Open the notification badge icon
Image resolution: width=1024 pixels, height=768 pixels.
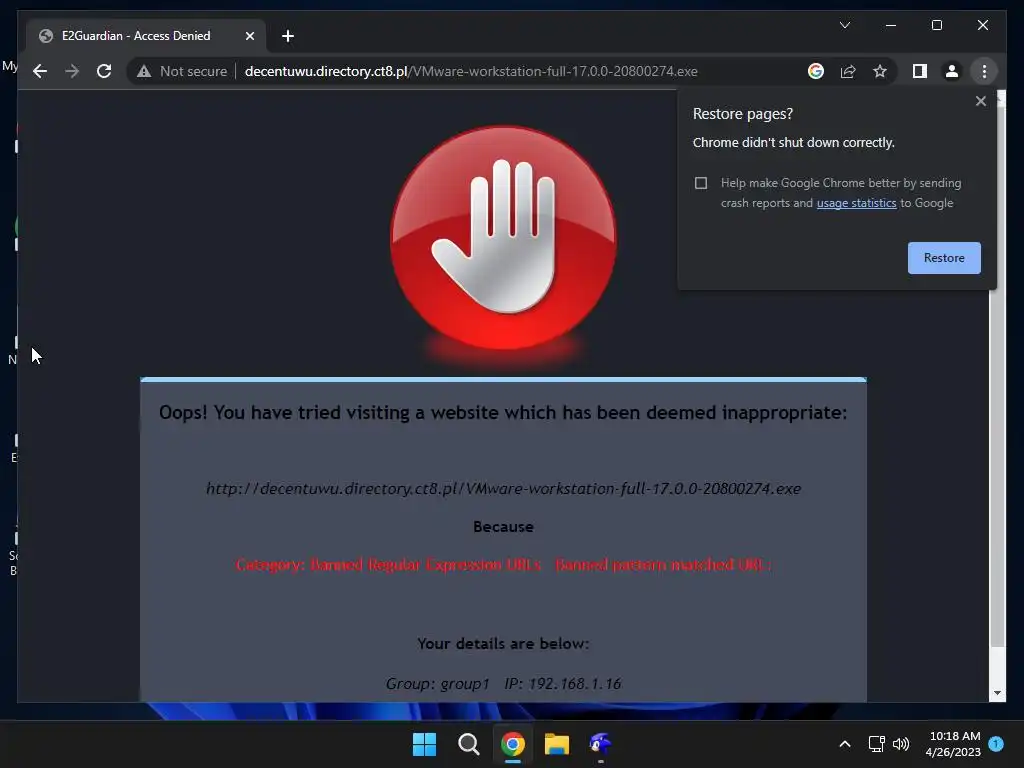coord(996,743)
